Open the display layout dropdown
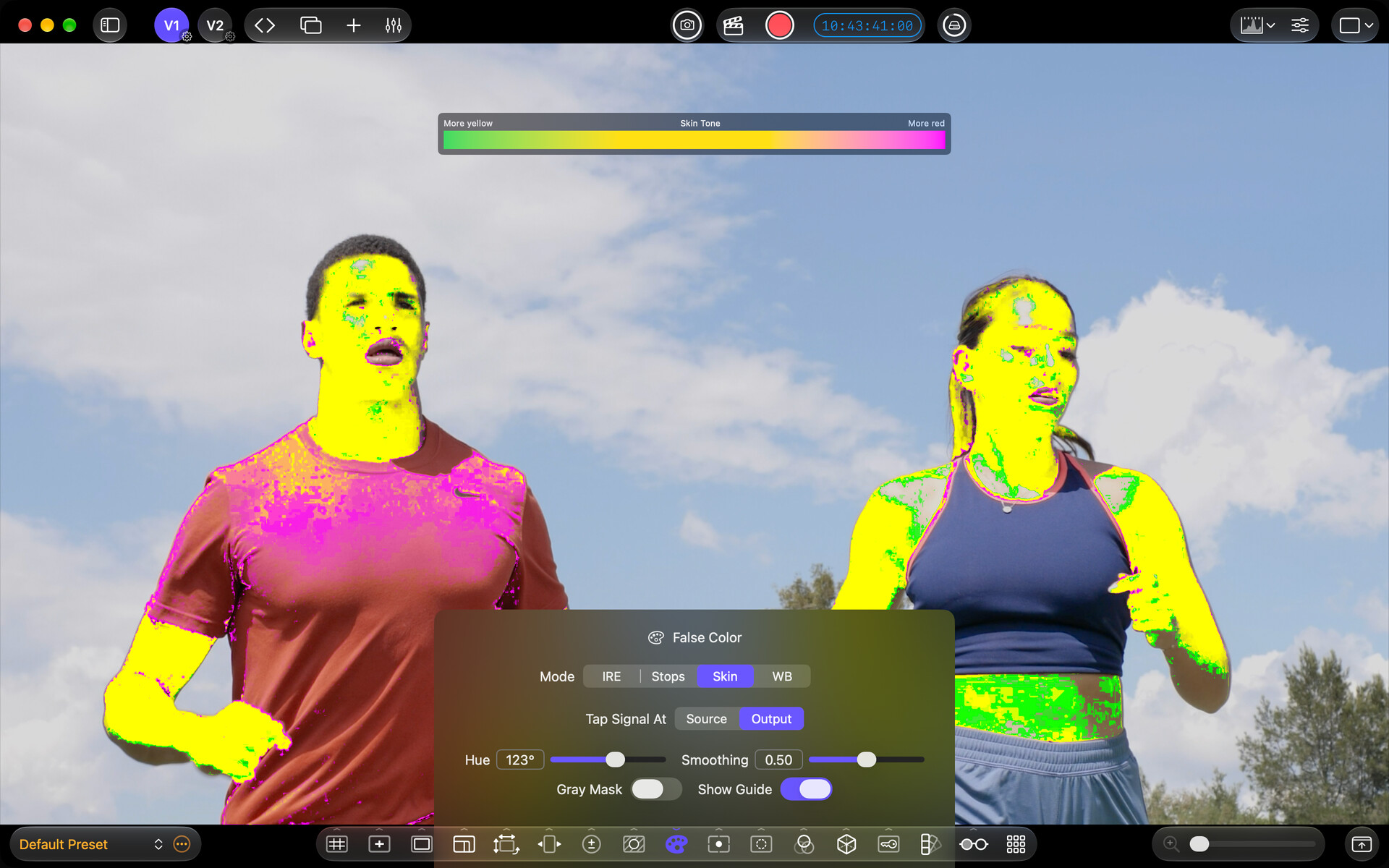The width and height of the screenshot is (1389, 868). pos(1356,25)
